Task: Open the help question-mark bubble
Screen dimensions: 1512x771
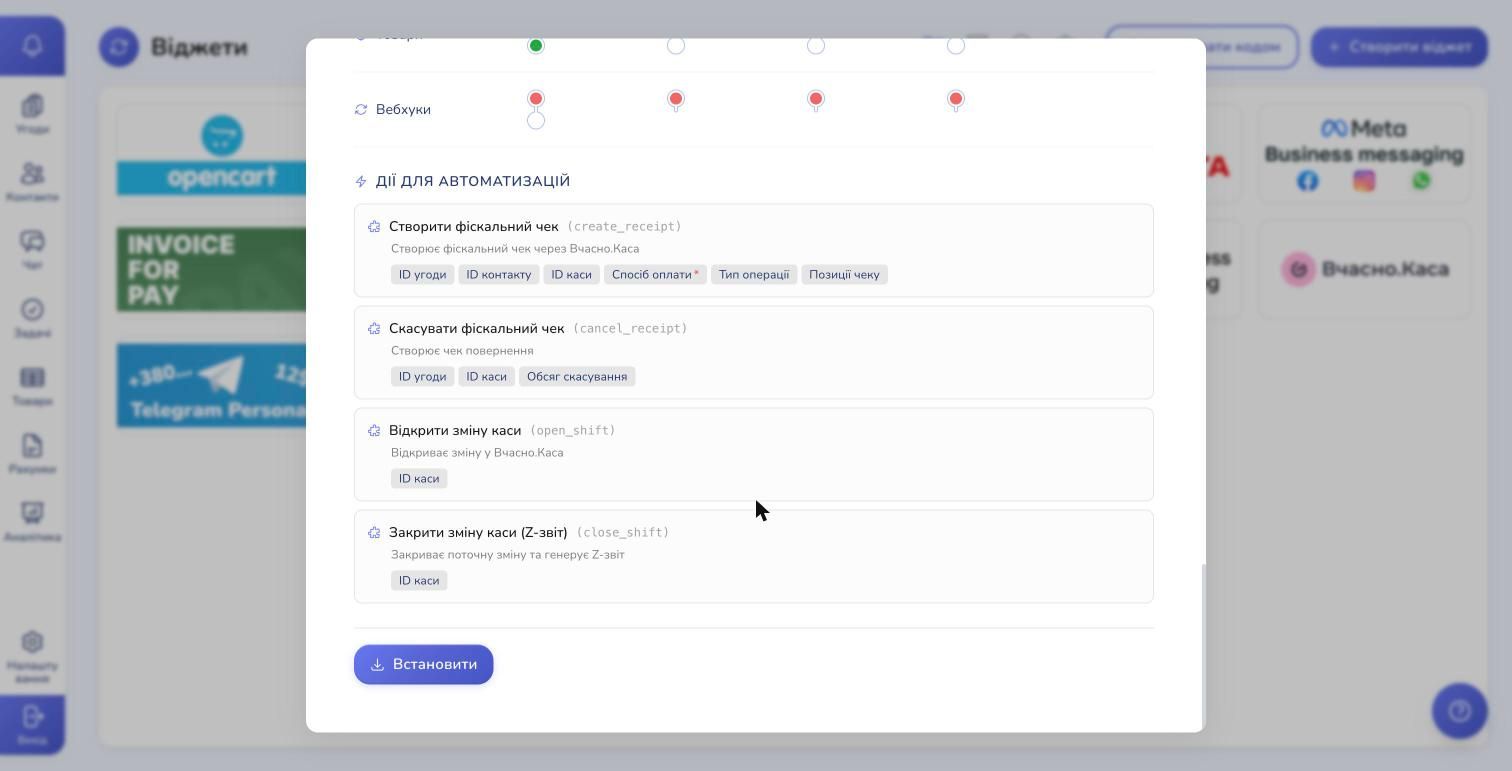Action: point(1460,711)
